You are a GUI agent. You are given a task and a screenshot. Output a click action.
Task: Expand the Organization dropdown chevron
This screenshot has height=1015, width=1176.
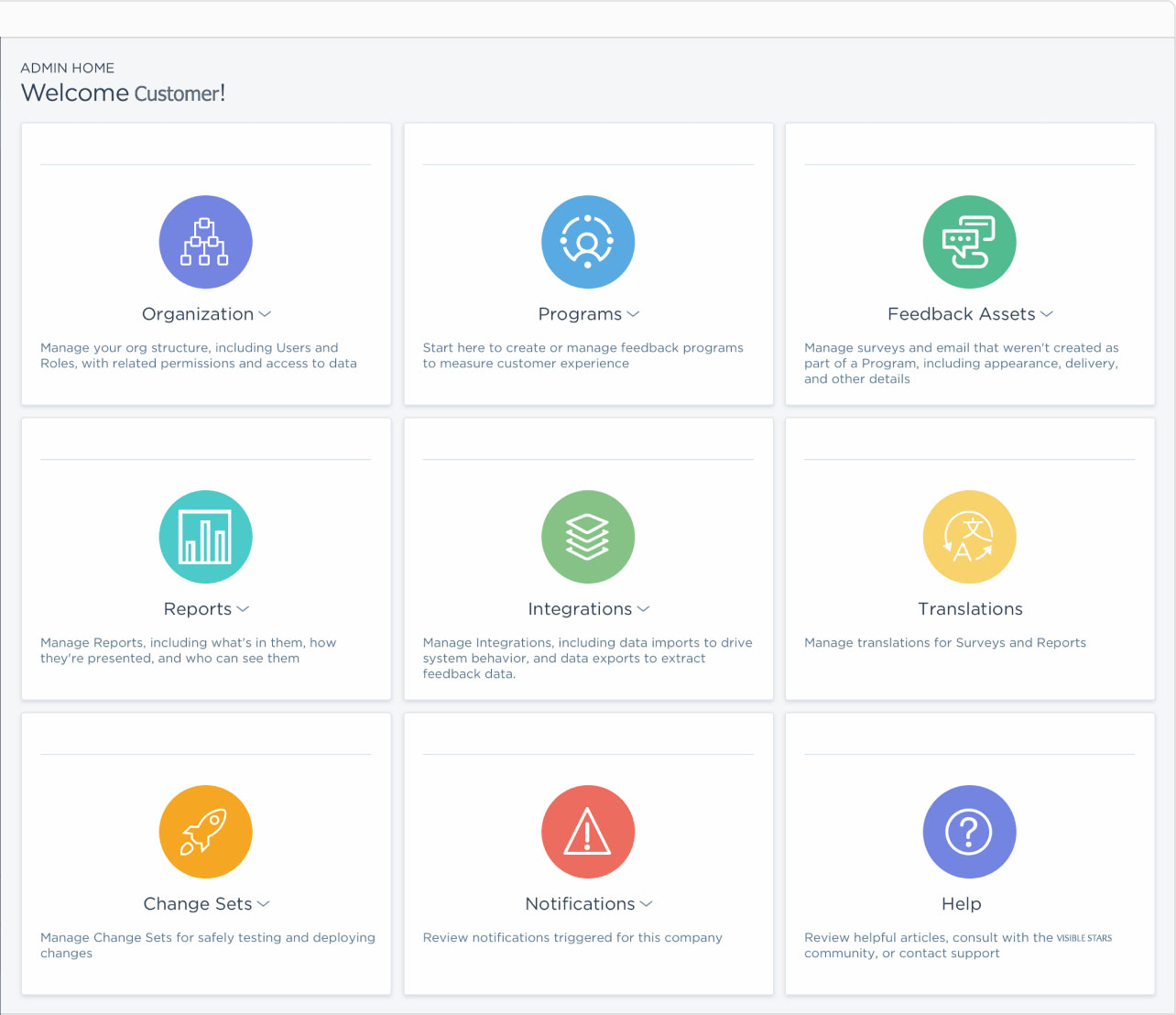pos(265,314)
